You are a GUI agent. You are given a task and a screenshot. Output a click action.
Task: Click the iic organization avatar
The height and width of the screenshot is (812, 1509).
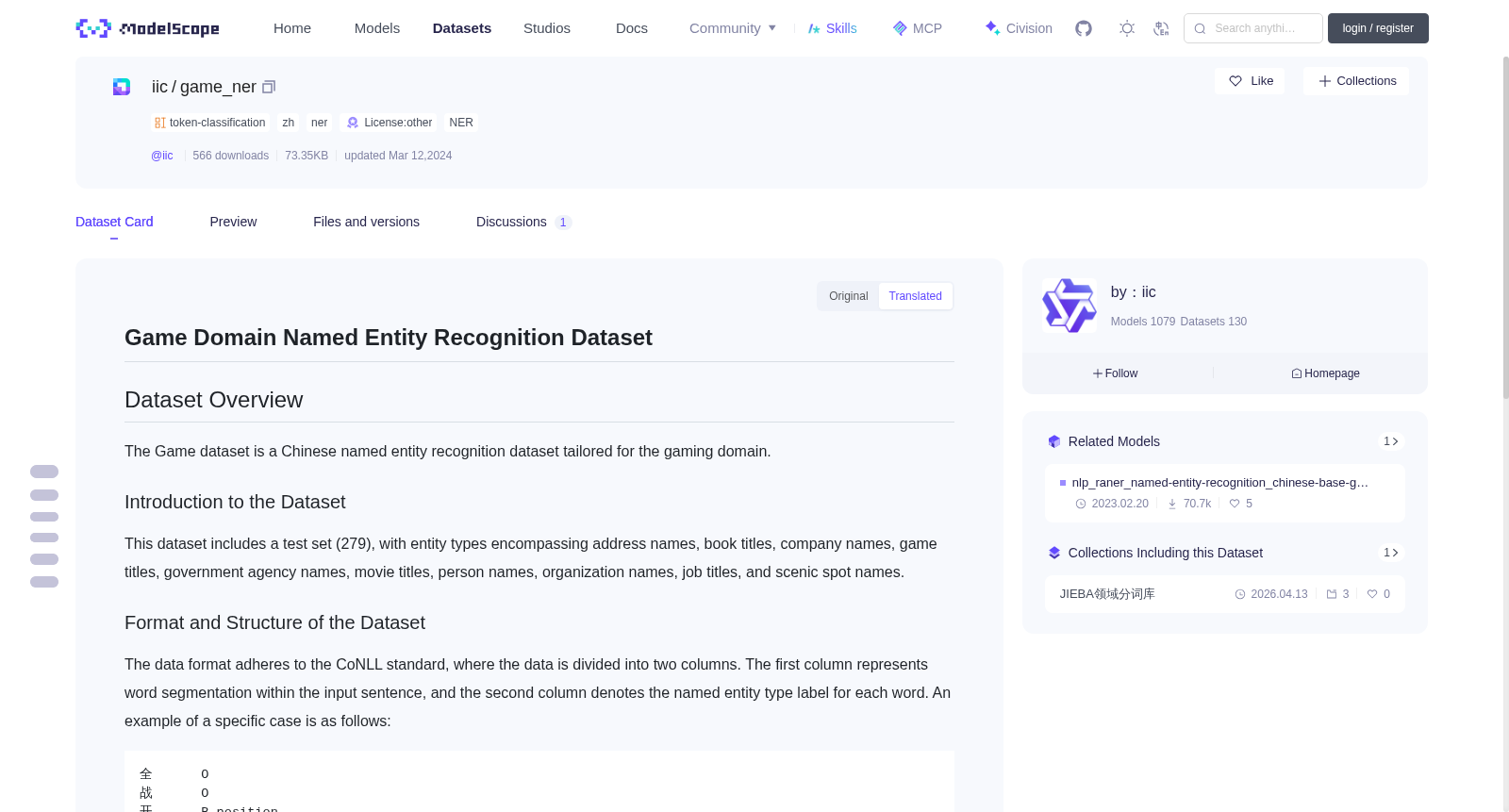1070,306
